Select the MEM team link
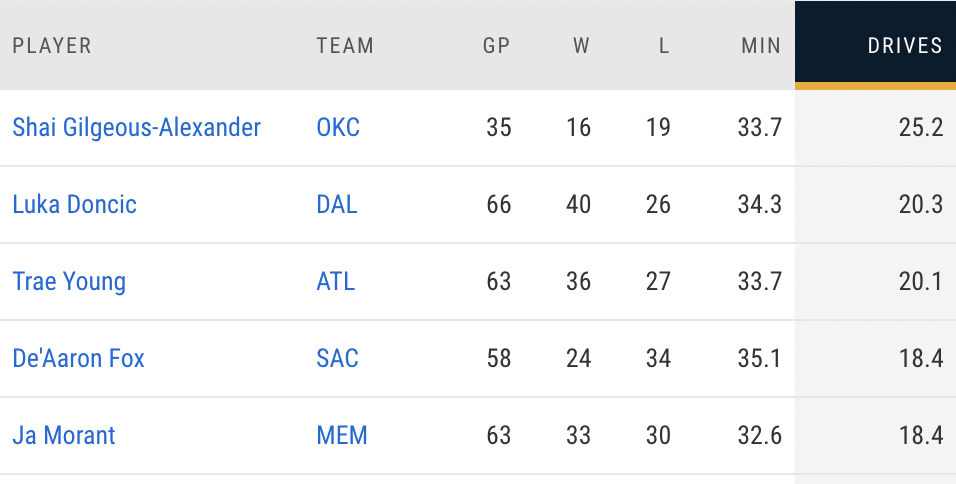Image resolution: width=956 pixels, height=484 pixels. 342,436
